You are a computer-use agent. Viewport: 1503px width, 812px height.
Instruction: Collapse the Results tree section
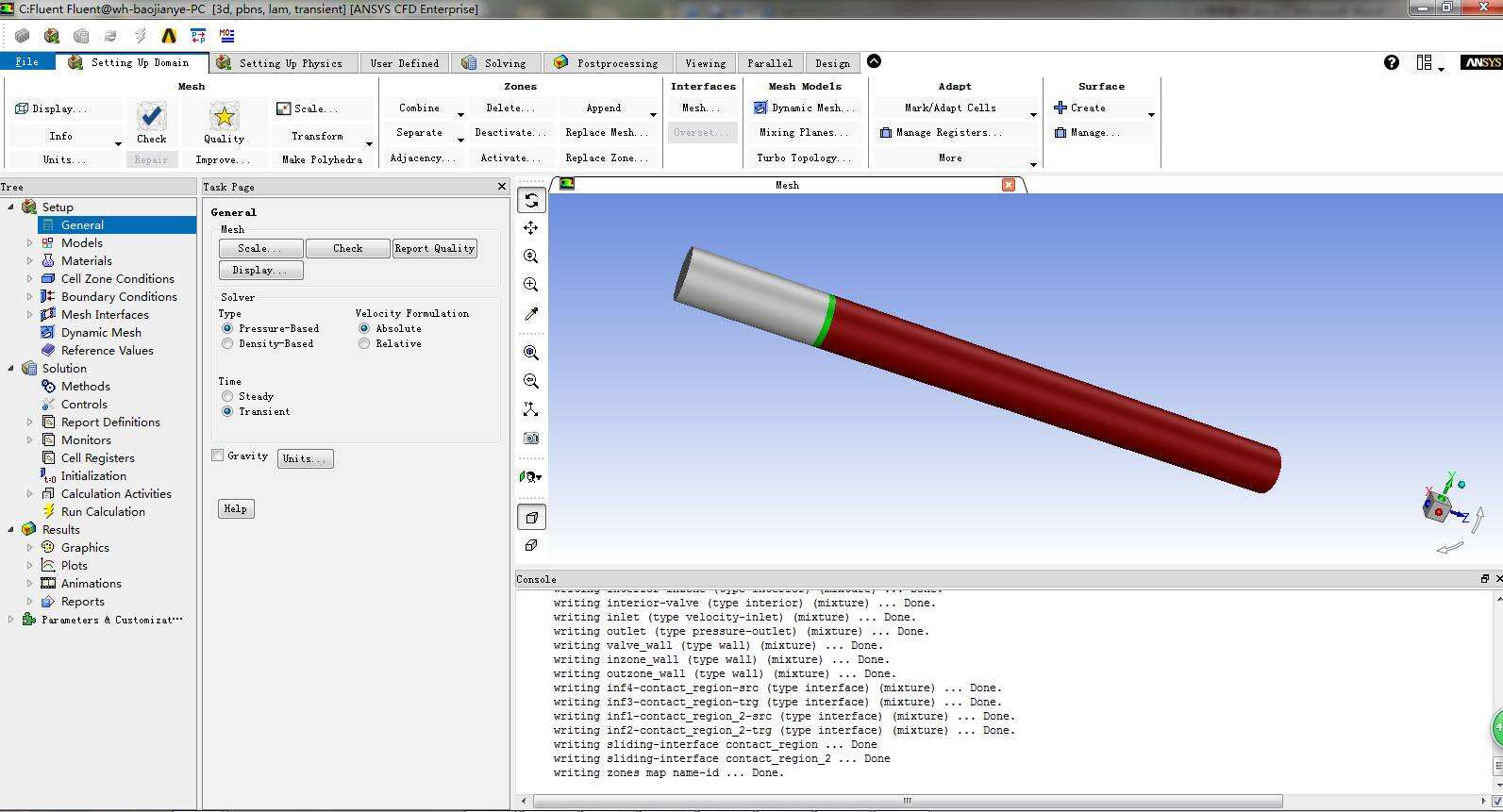click(11, 530)
